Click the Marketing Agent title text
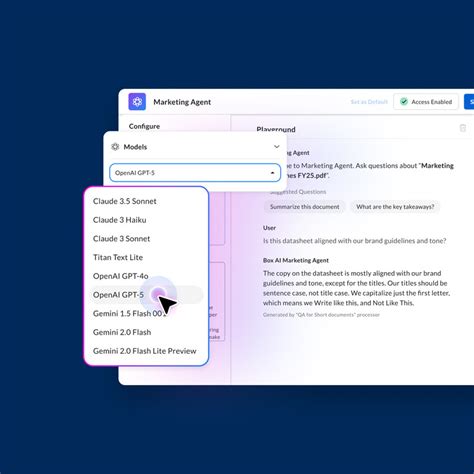The height and width of the screenshot is (474, 474). [x=182, y=102]
